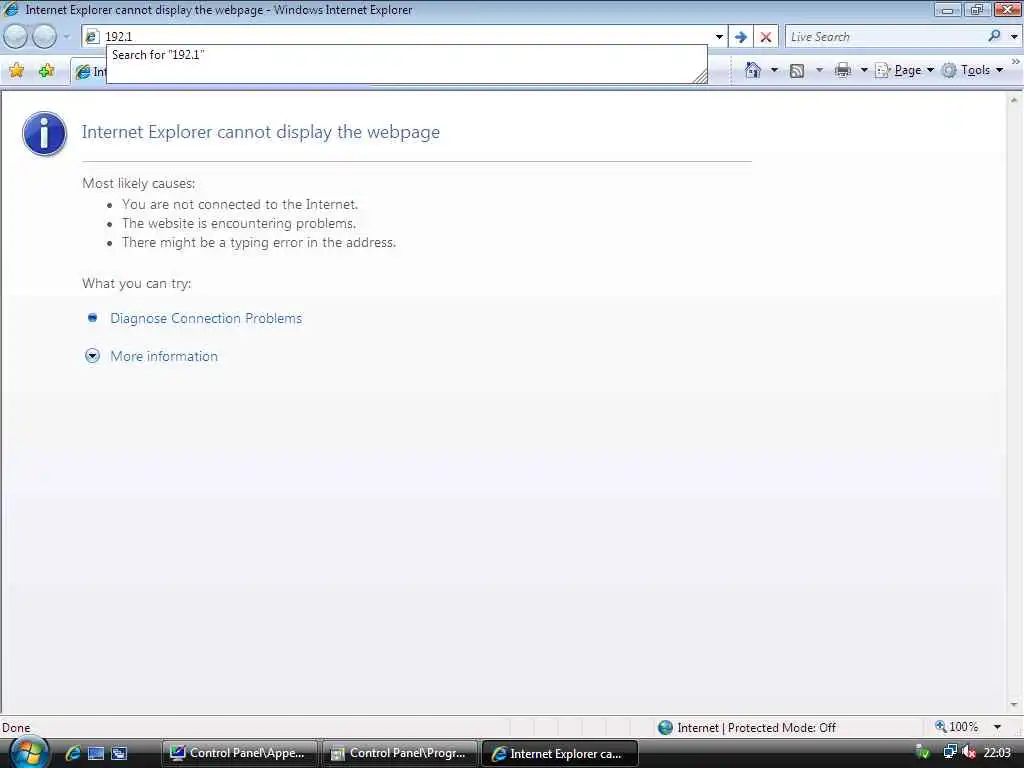The width and height of the screenshot is (1024, 768).
Task: Click the More information link
Action: coord(164,356)
